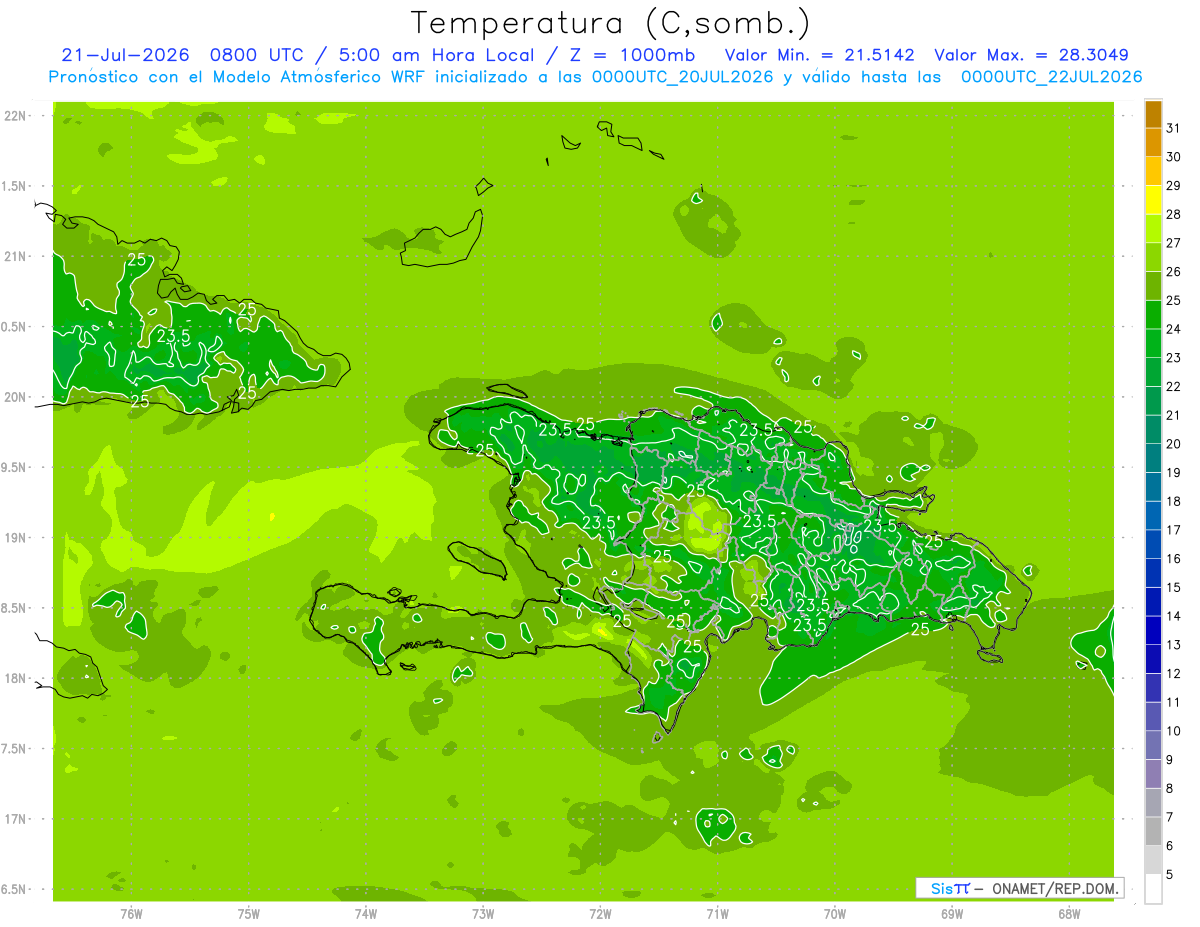Click color scale label '5'
The width and height of the screenshot is (1200, 927).
1170,874
